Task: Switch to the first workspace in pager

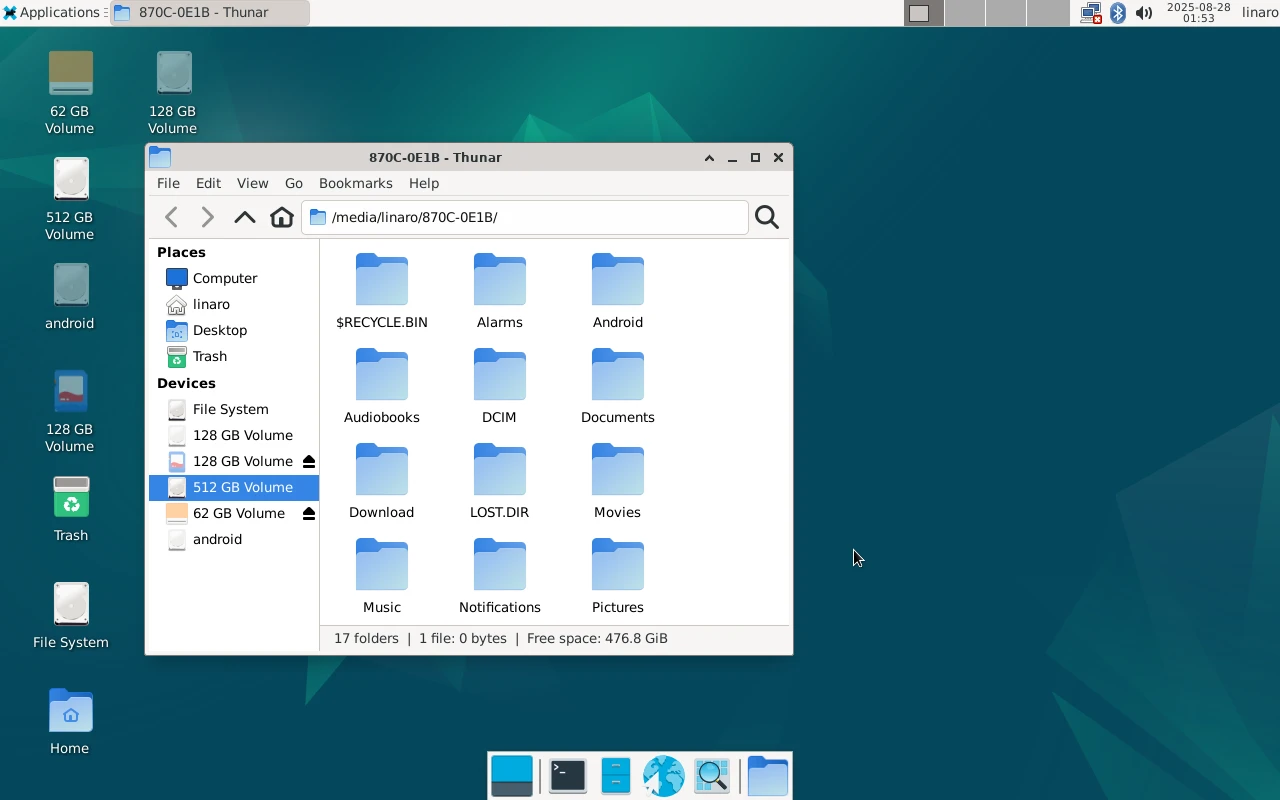Action: [923, 13]
